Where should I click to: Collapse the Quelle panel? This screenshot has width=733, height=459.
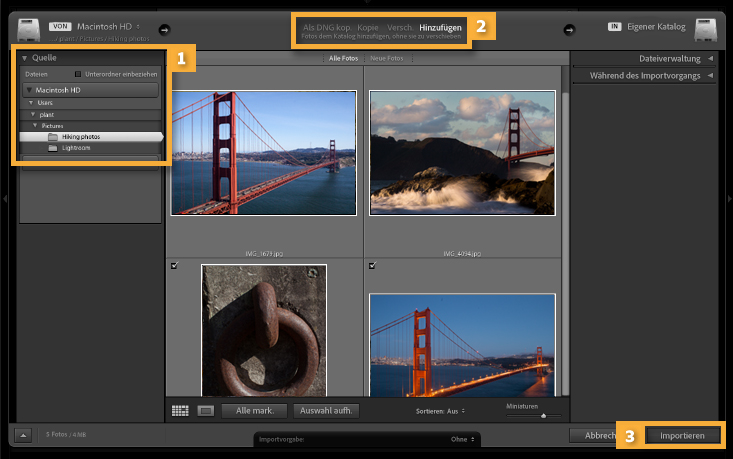tap(24, 58)
